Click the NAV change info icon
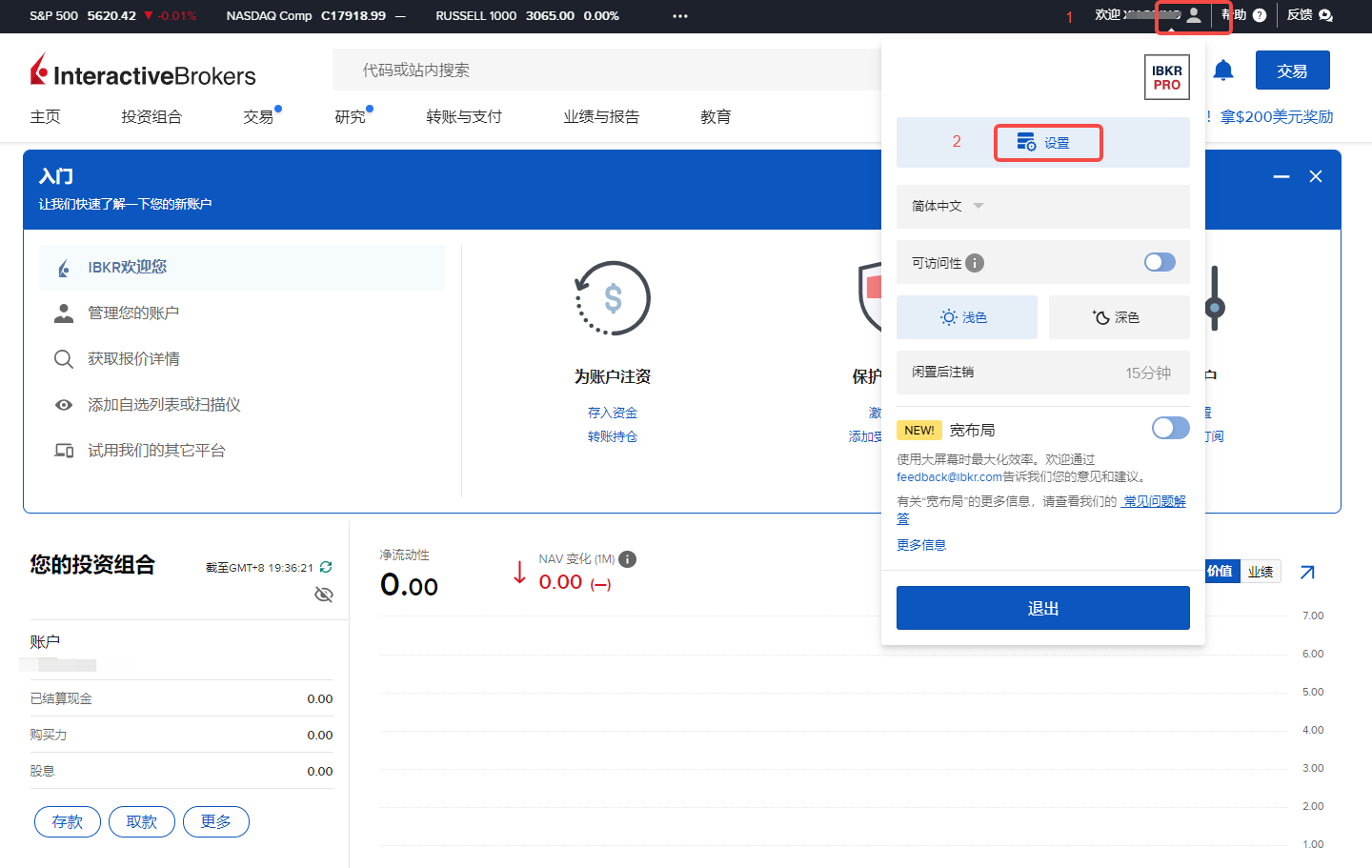 (x=627, y=559)
